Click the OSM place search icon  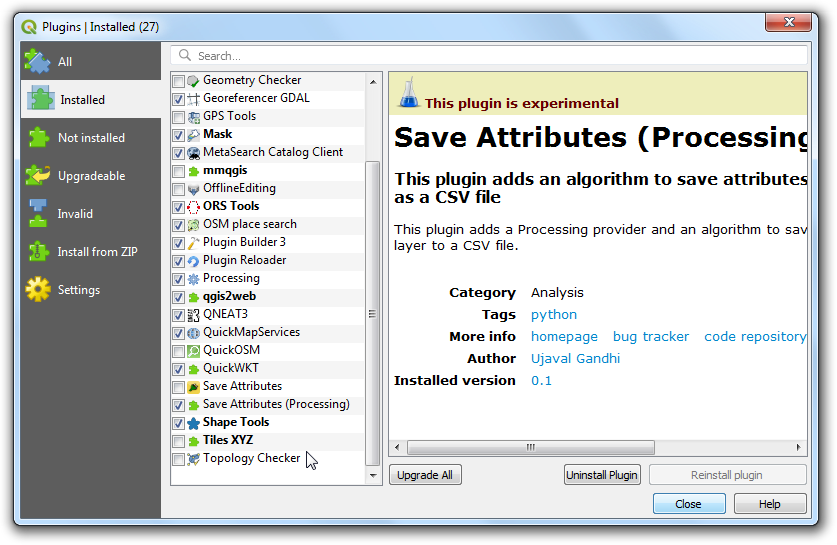click(194, 225)
